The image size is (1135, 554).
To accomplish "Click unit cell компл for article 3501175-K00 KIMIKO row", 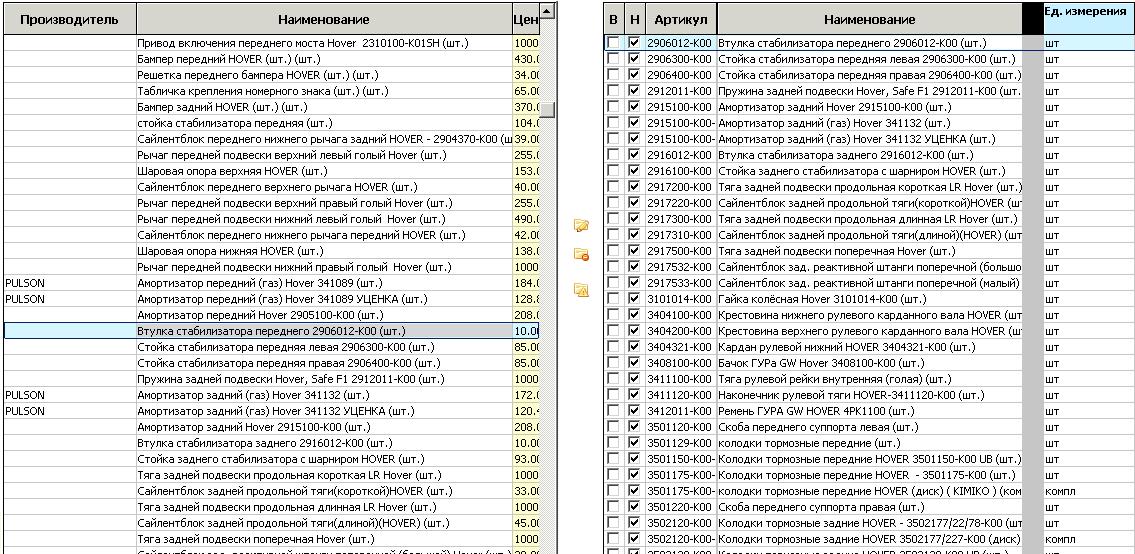I will click(x=1089, y=491).
